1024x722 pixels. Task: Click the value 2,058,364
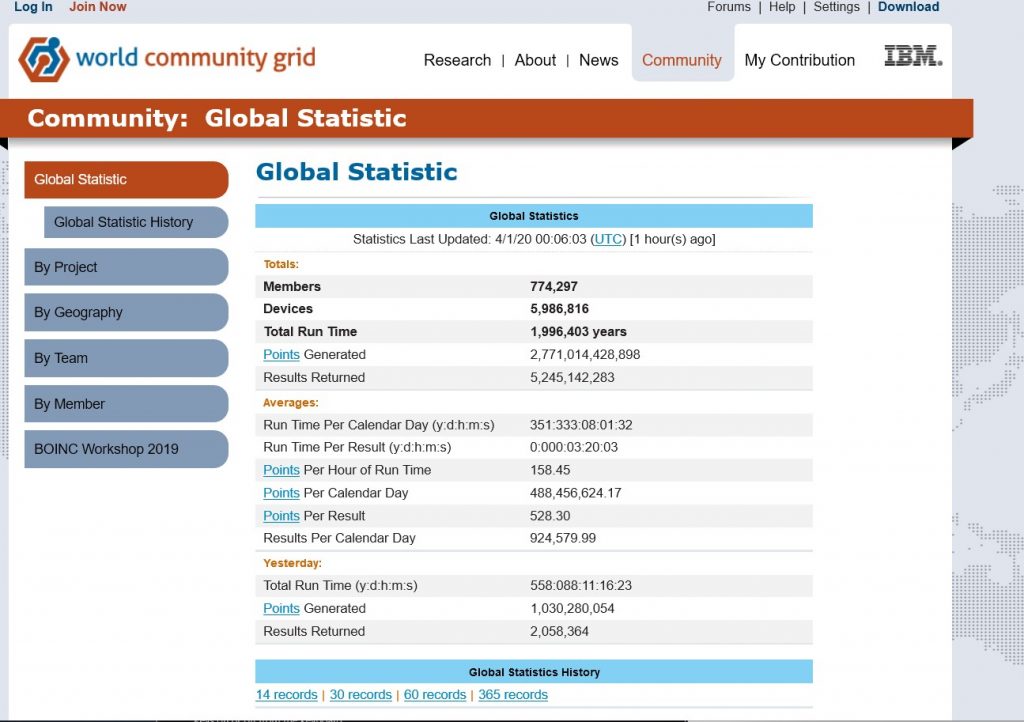(559, 631)
